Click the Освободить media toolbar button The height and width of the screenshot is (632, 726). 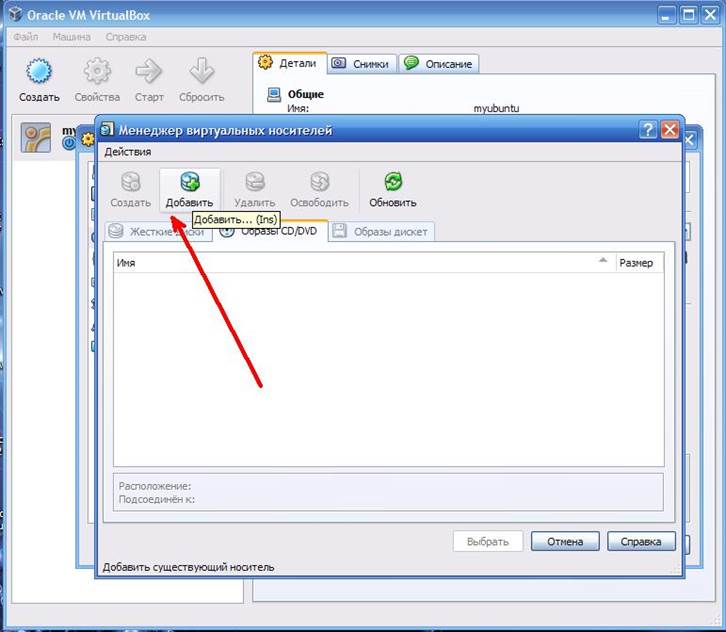point(319,190)
